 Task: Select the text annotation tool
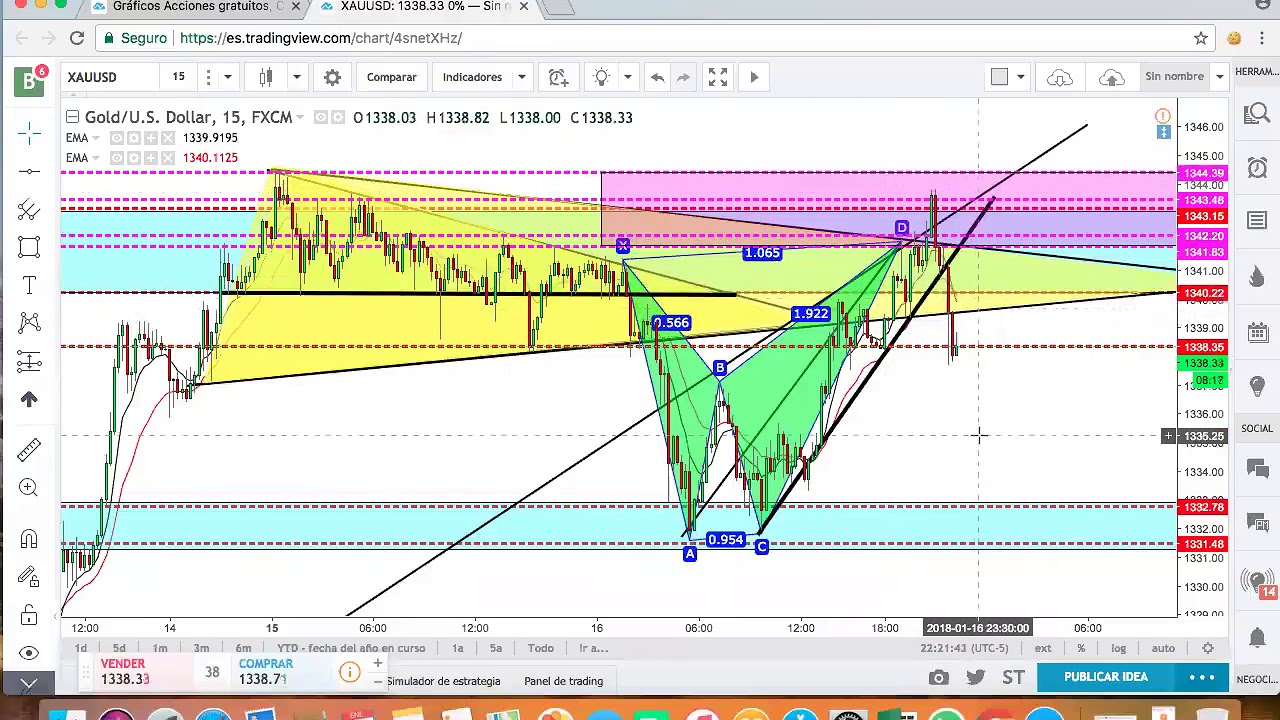pyautogui.click(x=29, y=285)
